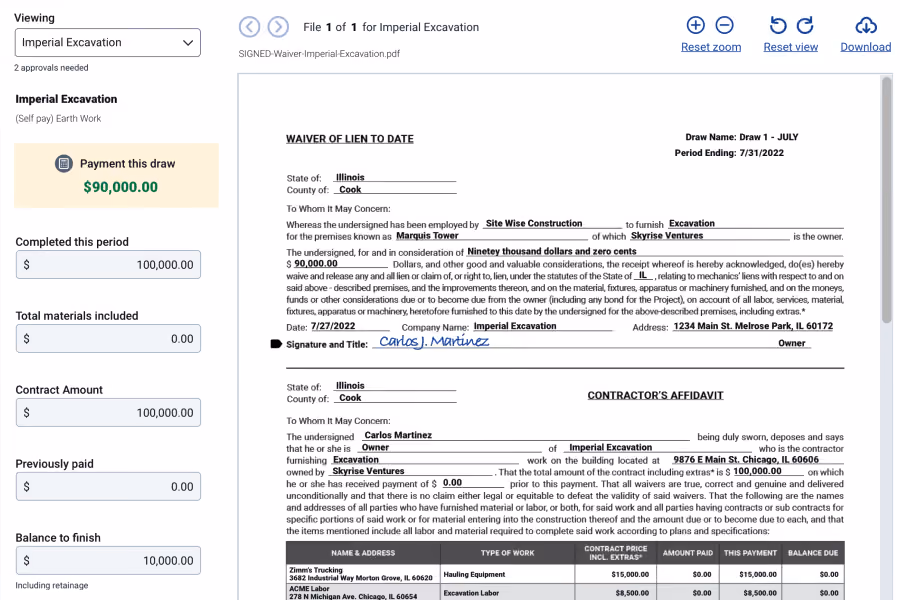The height and width of the screenshot is (600, 900).
Task: Click the Reset view link
Action: 790,47
